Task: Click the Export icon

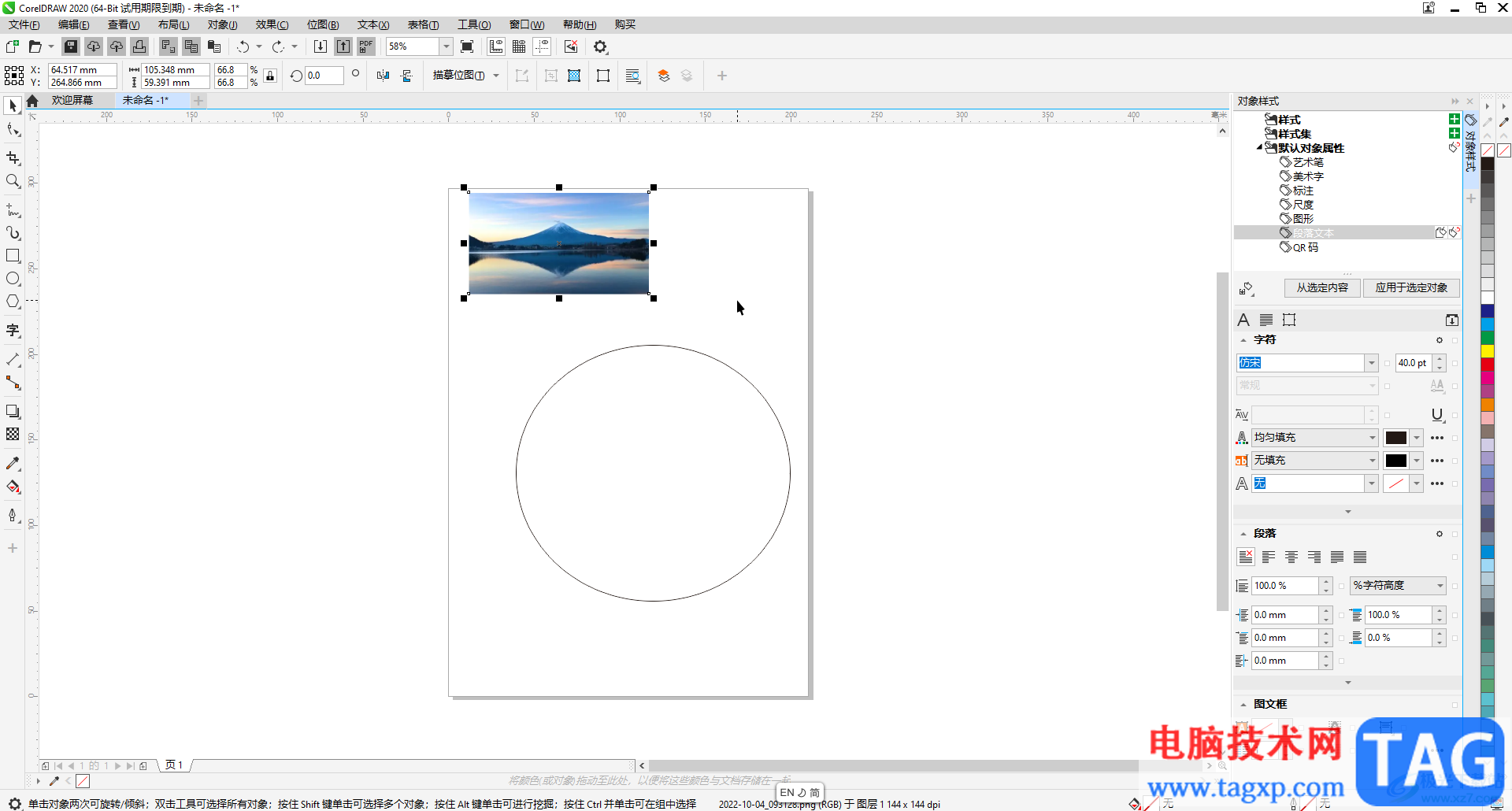Action: tap(343, 46)
